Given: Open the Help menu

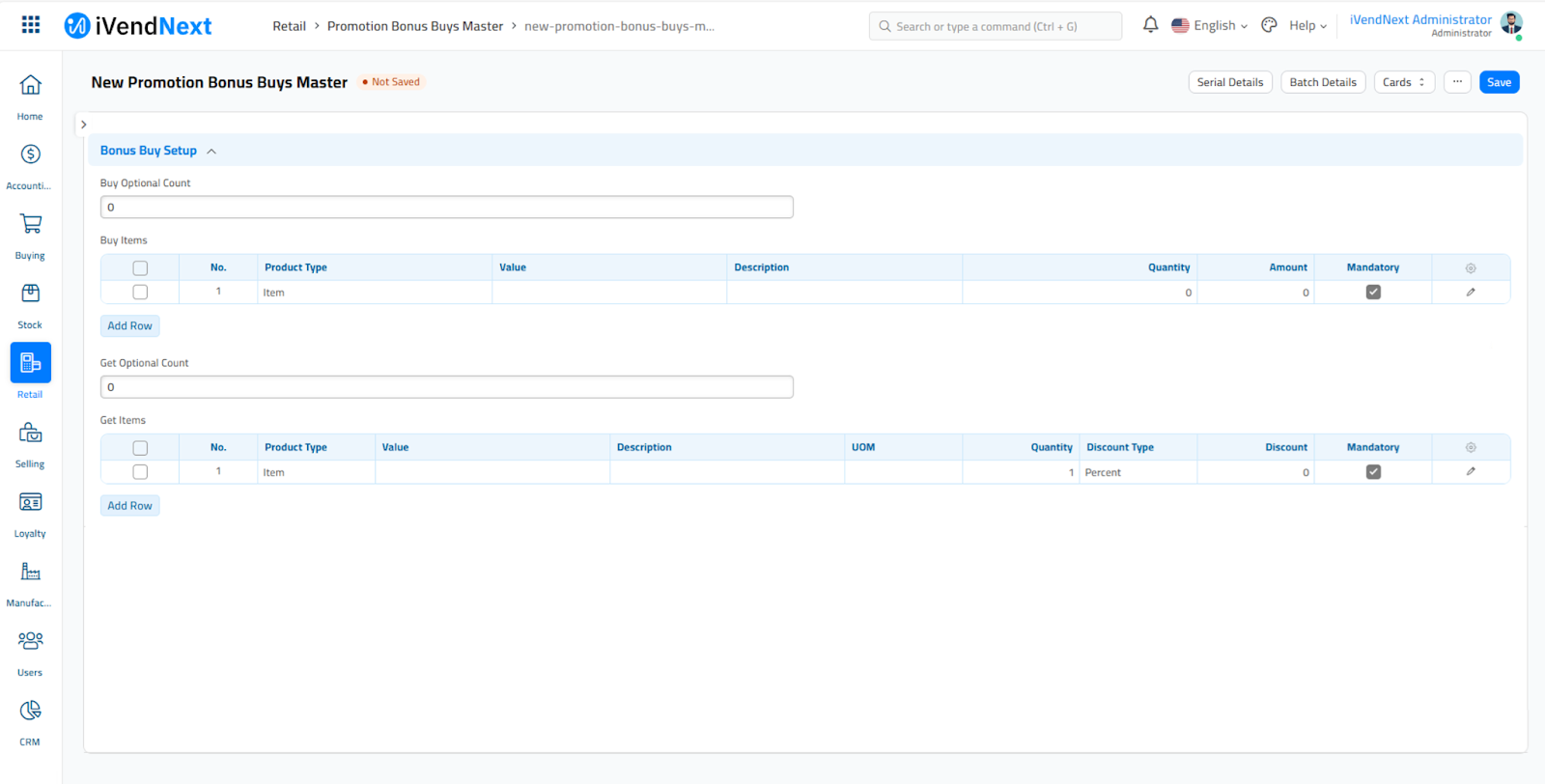Looking at the screenshot, I should tap(1307, 26).
